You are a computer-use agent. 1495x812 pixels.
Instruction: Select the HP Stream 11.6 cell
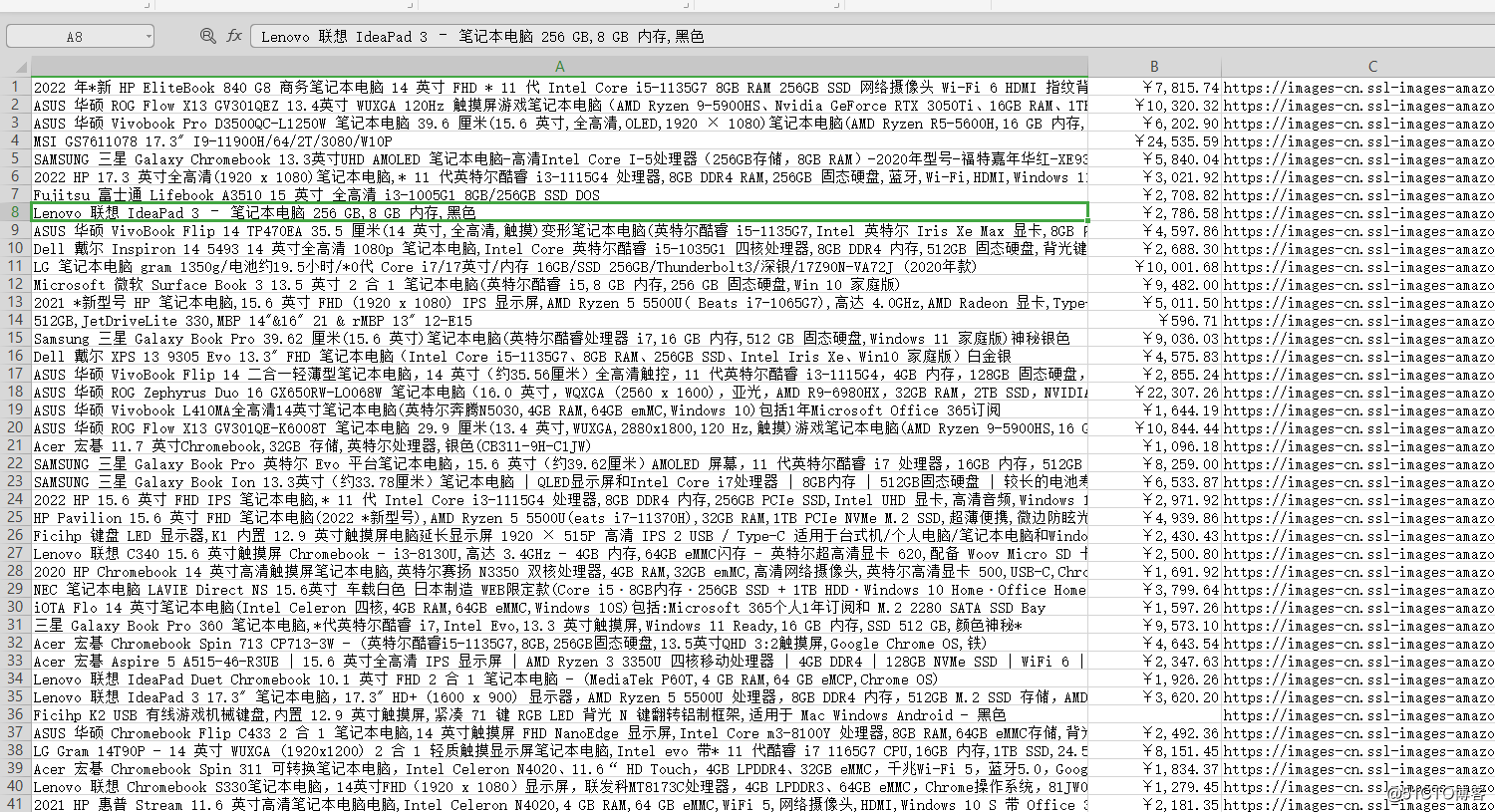tap(559, 804)
